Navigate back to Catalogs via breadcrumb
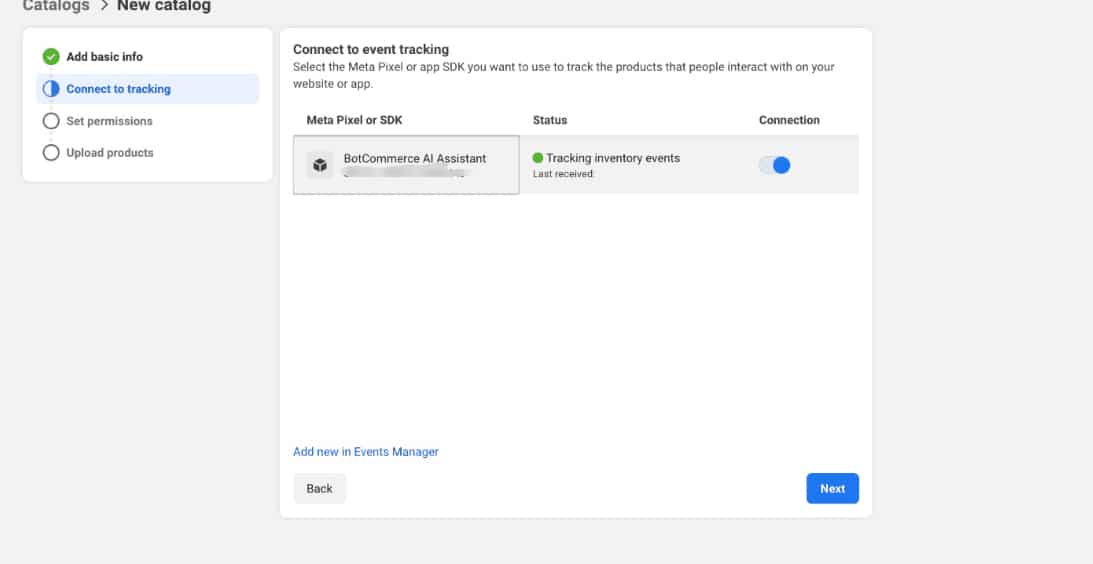This screenshot has width=1093, height=564. tap(58, 6)
